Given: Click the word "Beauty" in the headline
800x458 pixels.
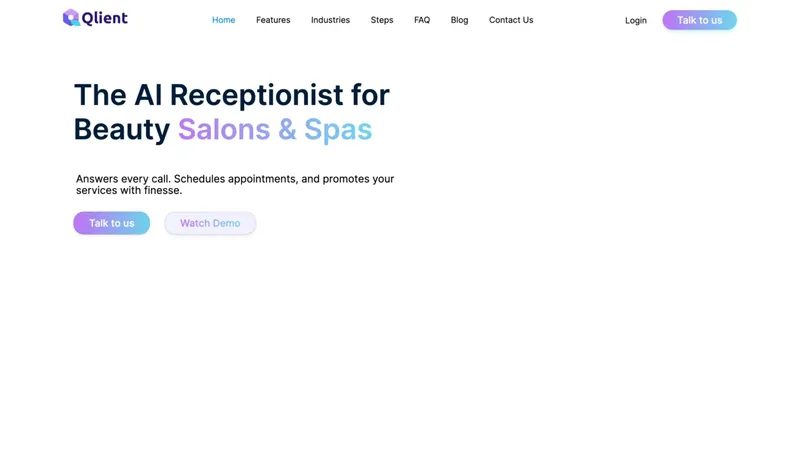Looking at the screenshot, I should click(122, 129).
